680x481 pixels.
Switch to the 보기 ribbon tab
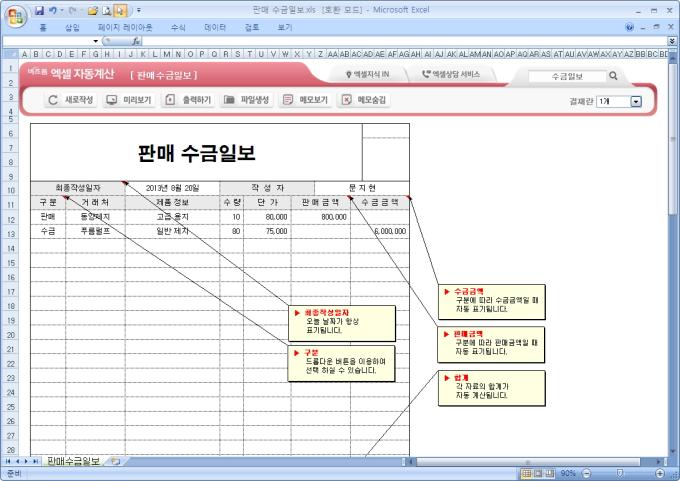pos(284,27)
